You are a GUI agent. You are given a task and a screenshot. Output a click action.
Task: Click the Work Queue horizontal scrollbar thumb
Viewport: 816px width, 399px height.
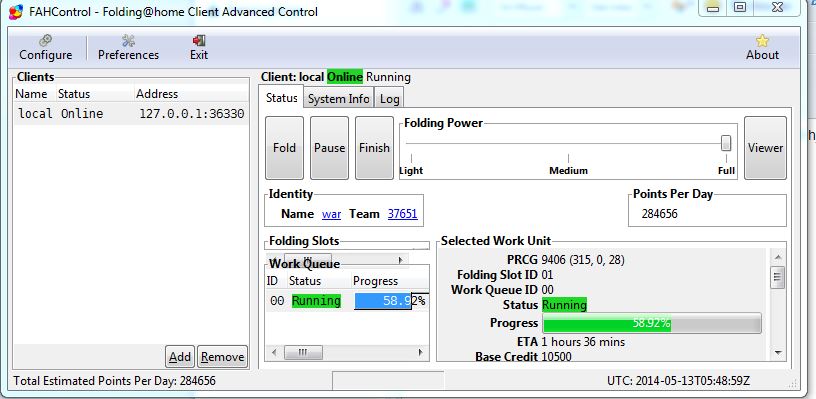tap(303, 353)
